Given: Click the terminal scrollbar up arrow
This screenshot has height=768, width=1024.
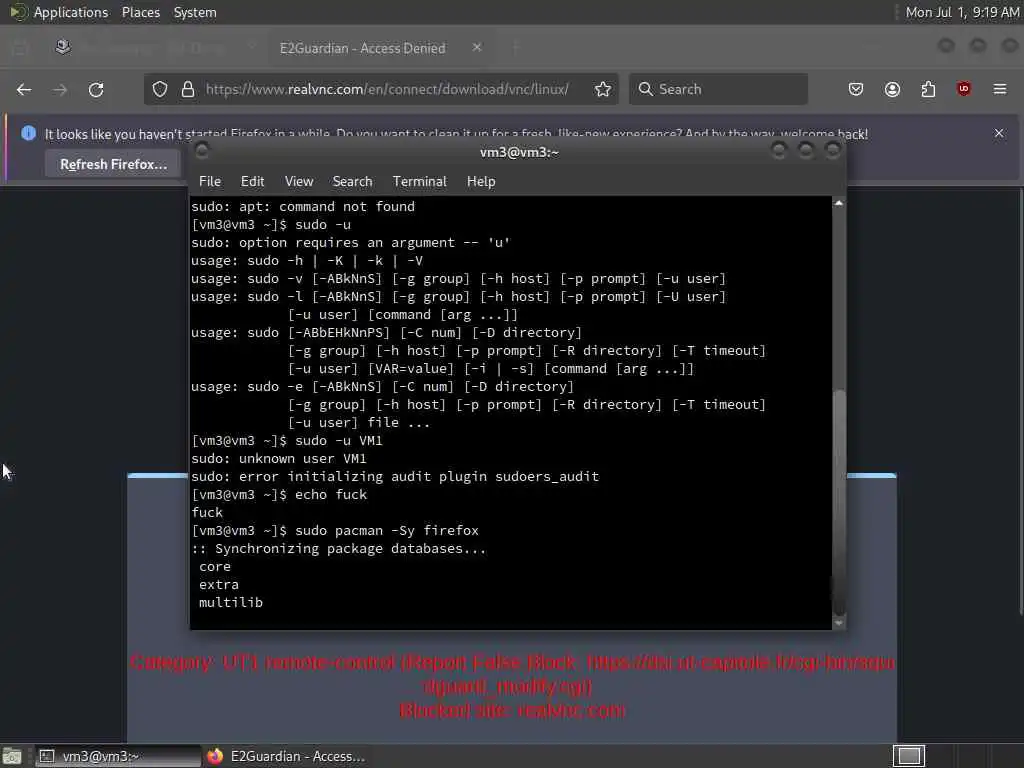Looking at the screenshot, I should pyautogui.click(x=839, y=203).
